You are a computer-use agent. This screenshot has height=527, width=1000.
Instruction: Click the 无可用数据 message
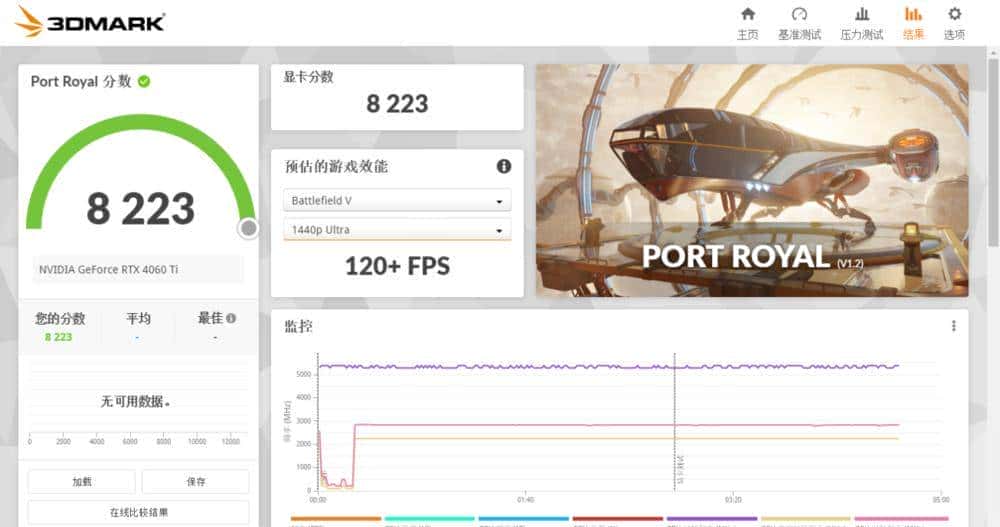click(x=135, y=401)
